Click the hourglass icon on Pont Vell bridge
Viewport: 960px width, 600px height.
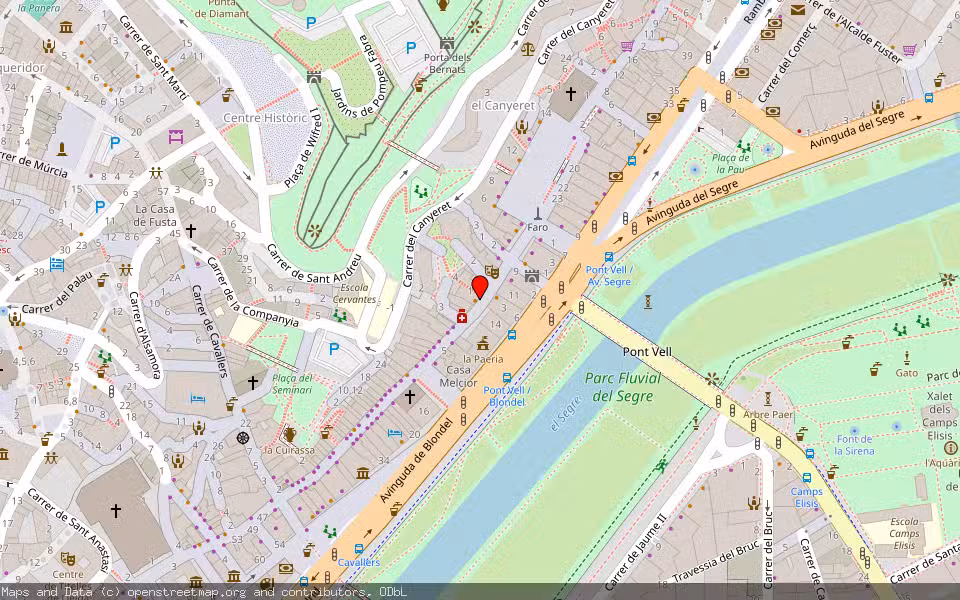[x=648, y=301]
